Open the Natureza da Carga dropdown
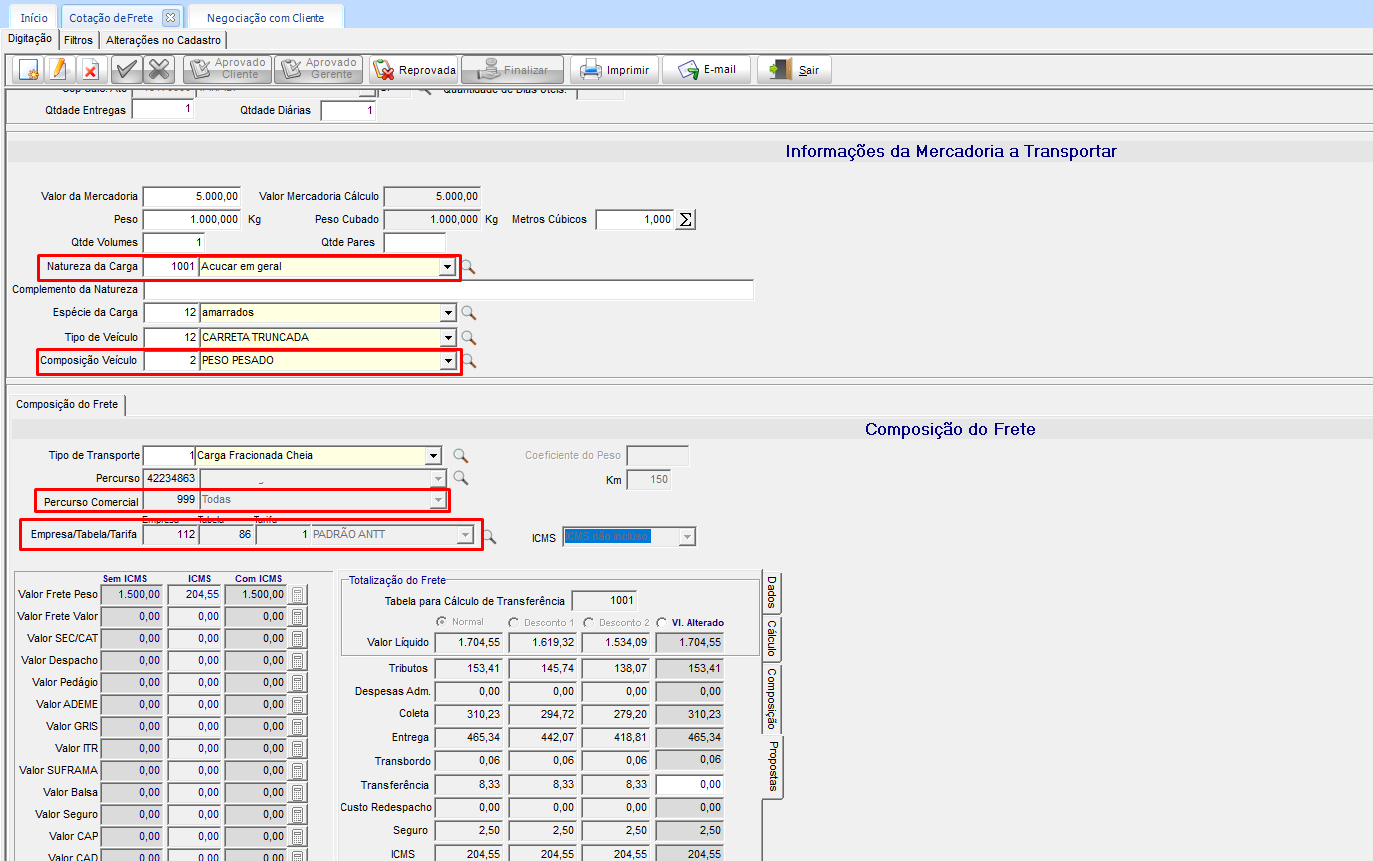1373x861 pixels. tap(446, 267)
